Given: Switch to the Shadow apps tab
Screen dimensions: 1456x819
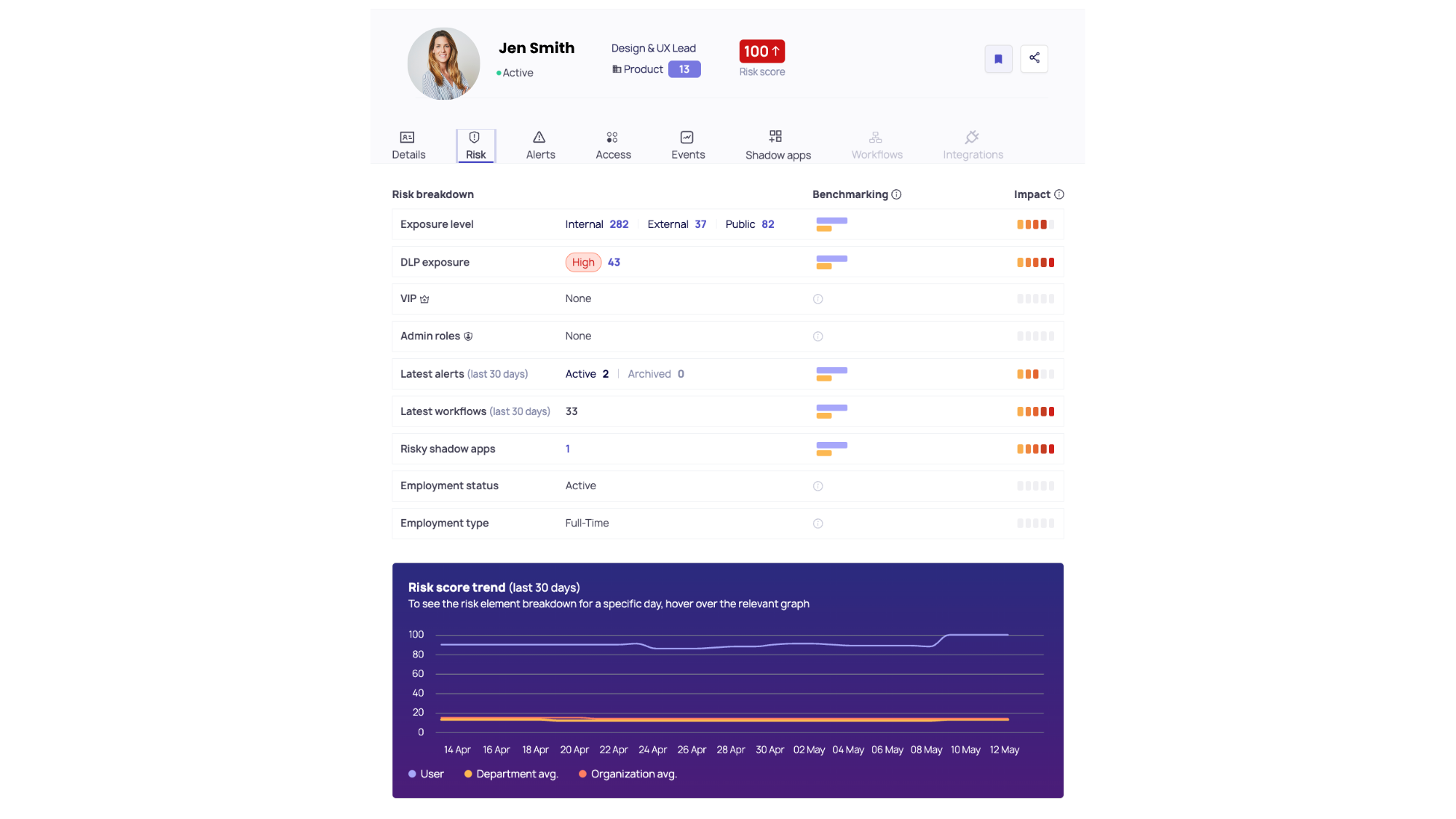Looking at the screenshot, I should point(778,146).
